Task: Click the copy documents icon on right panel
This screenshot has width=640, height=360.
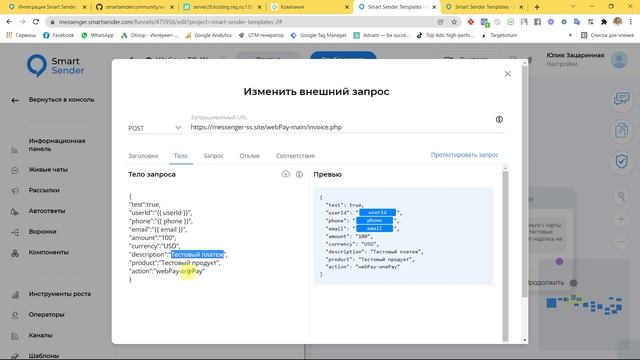Action: click(621, 130)
